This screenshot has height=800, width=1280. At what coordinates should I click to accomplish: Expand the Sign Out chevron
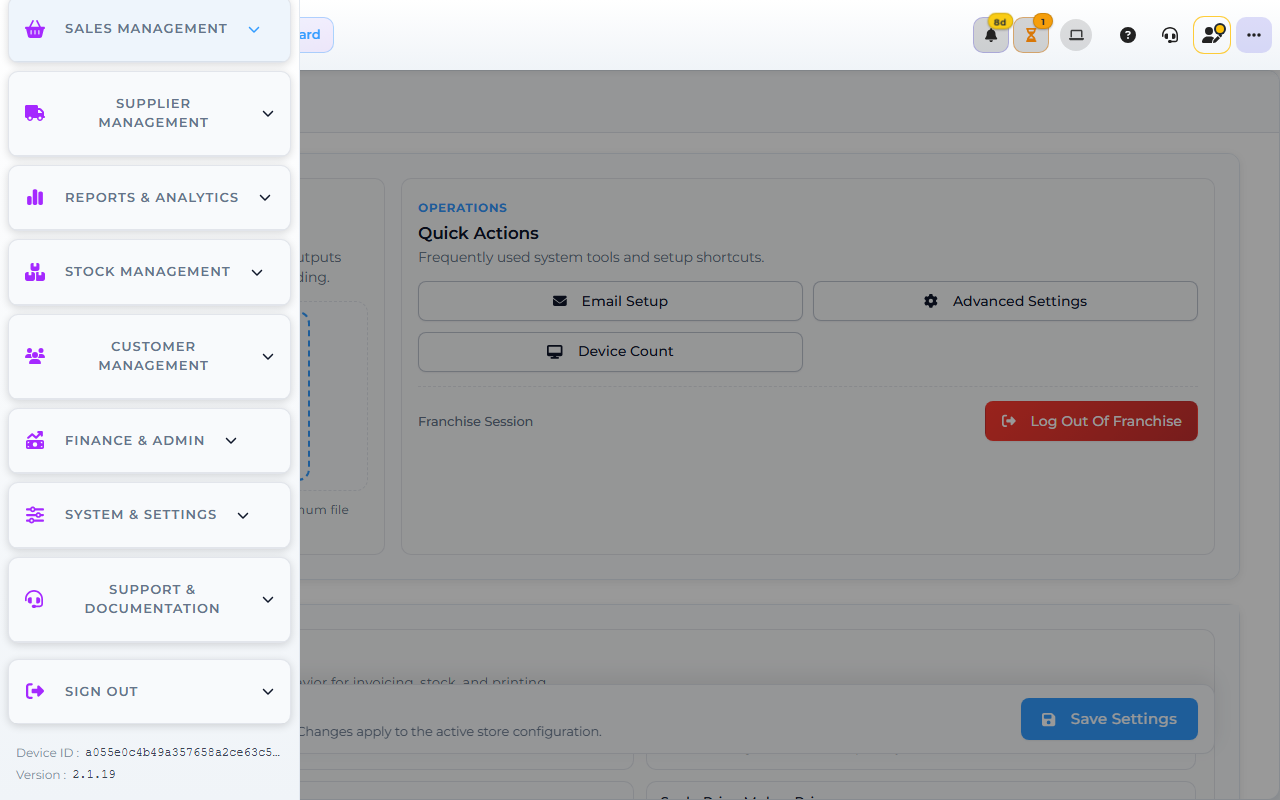pos(268,691)
